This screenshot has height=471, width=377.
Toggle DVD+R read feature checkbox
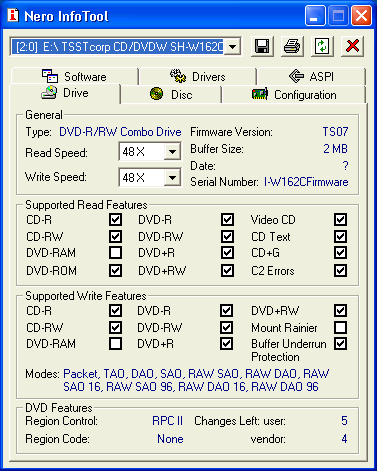tap(227, 253)
